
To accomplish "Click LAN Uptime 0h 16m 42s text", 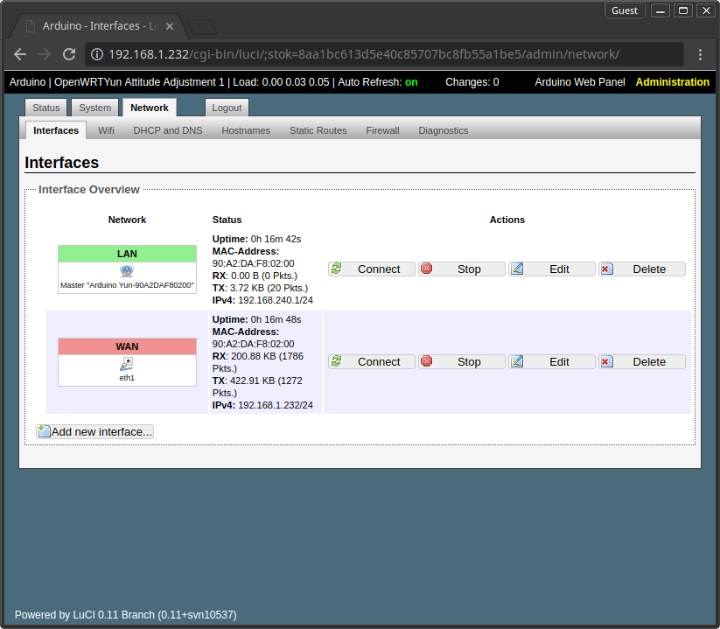I will point(257,239).
